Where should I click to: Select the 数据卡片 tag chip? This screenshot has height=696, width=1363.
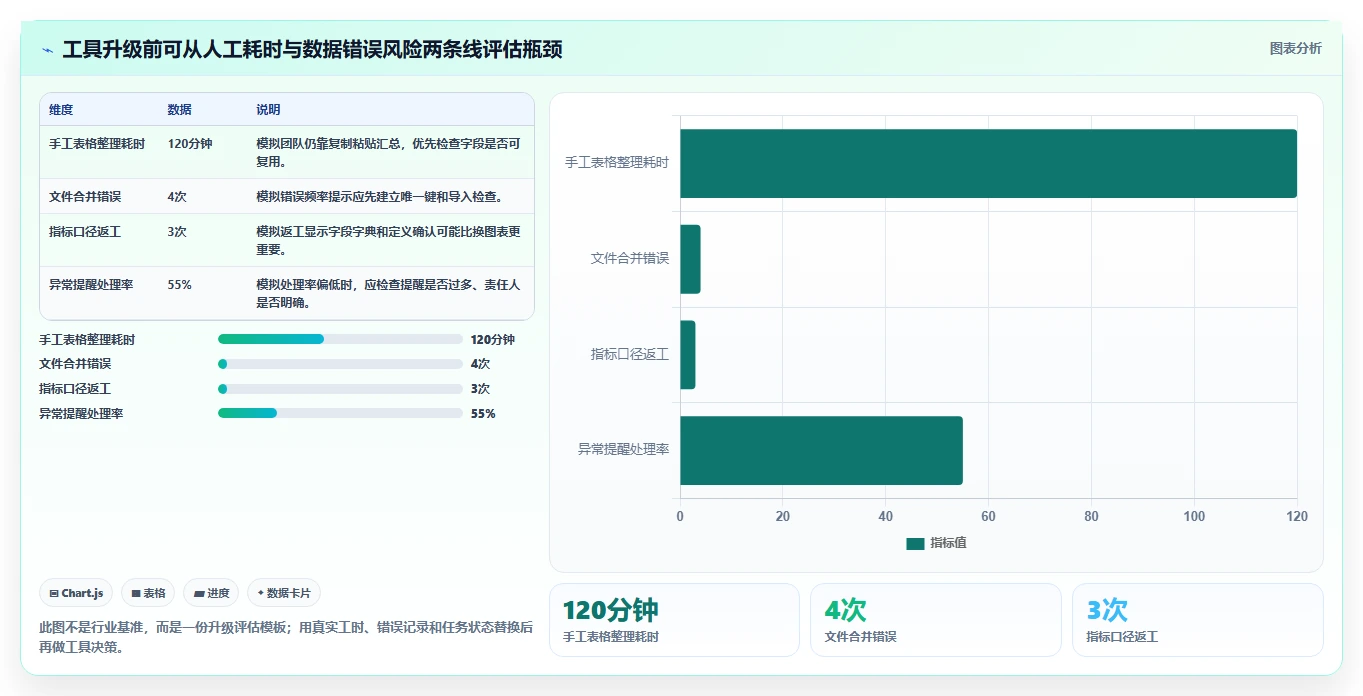[284, 593]
